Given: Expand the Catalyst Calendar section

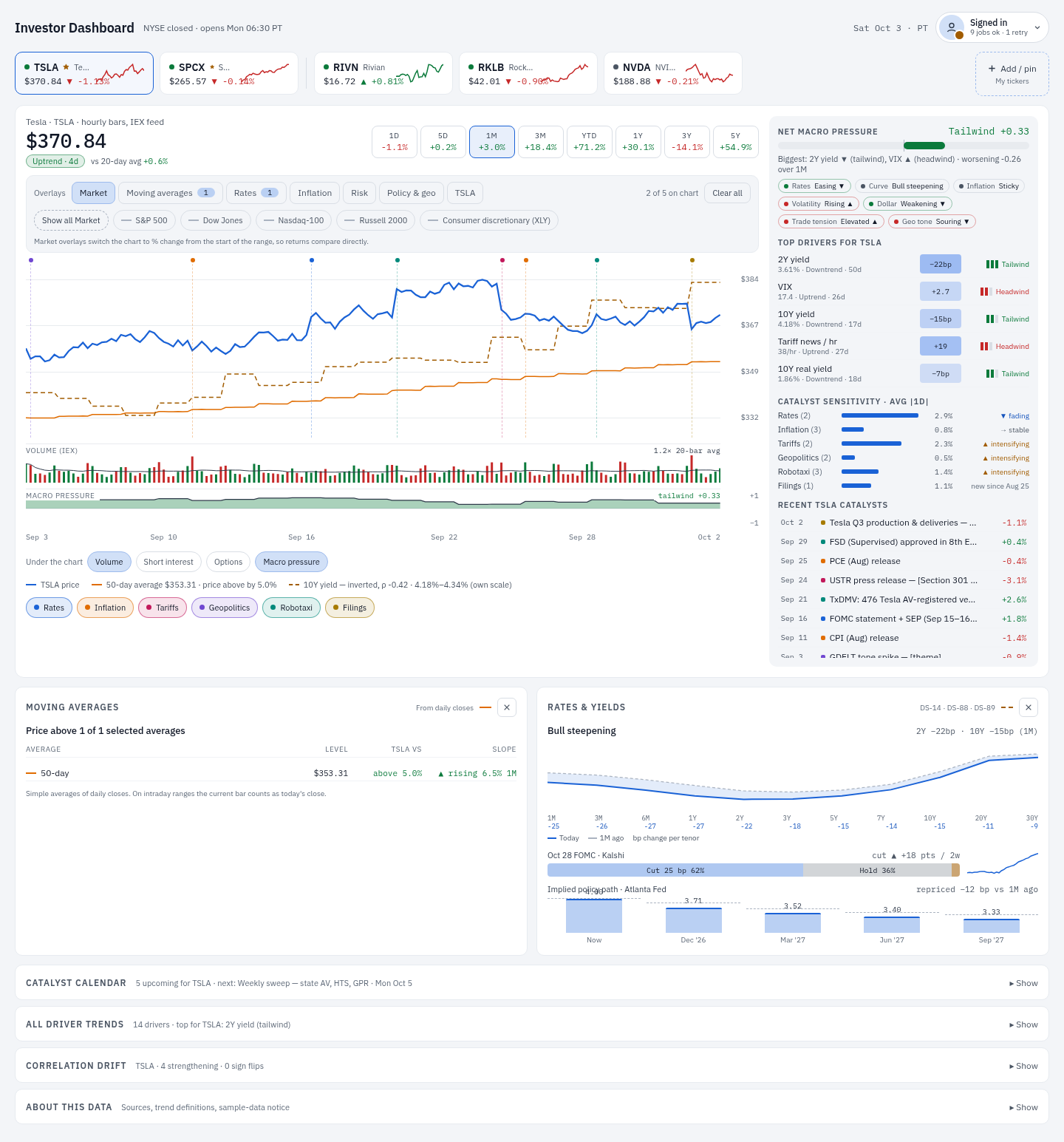Looking at the screenshot, I should click(1023, 983).
